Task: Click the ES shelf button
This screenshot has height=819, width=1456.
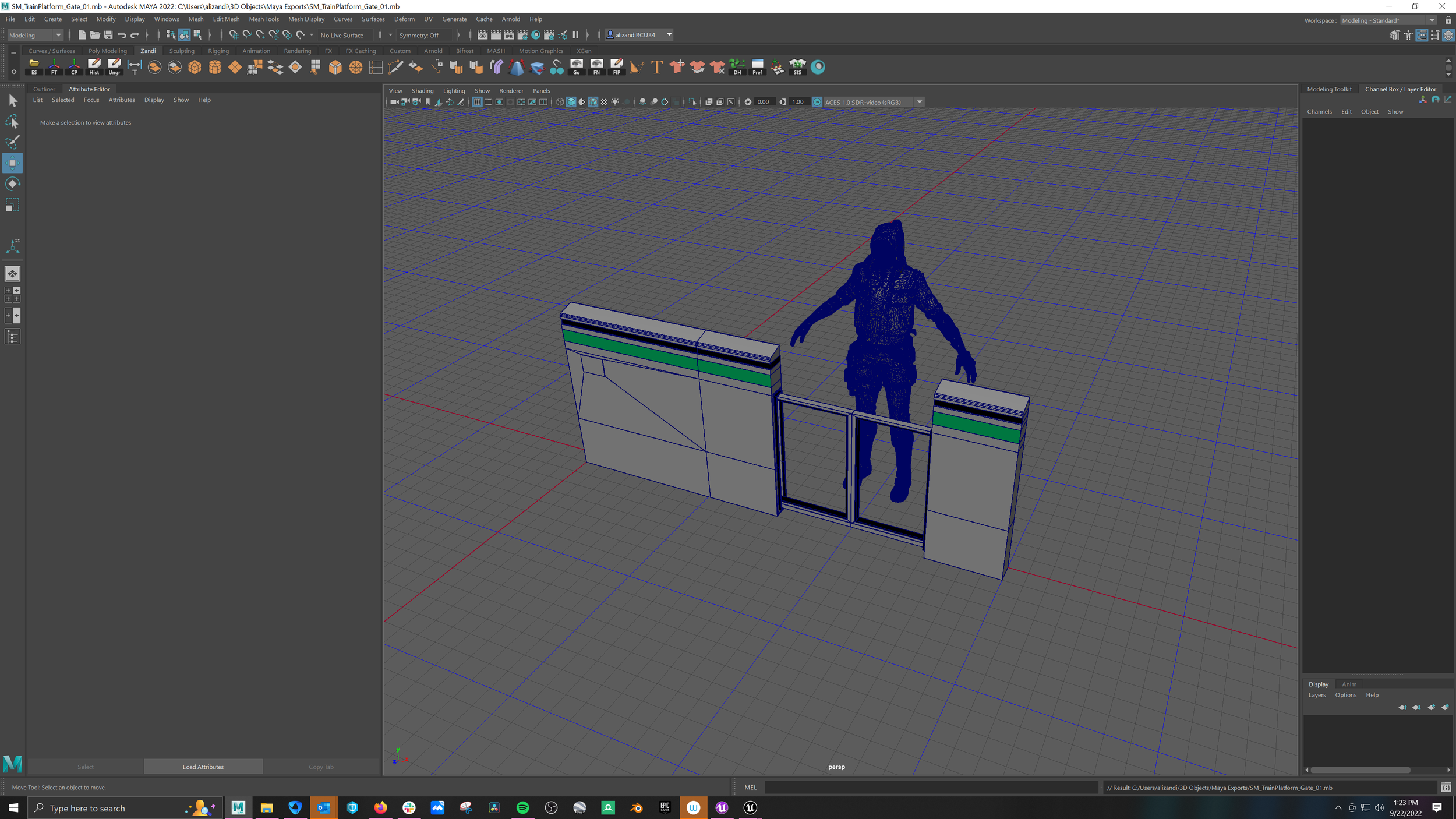Action: (x=34, y=67)
